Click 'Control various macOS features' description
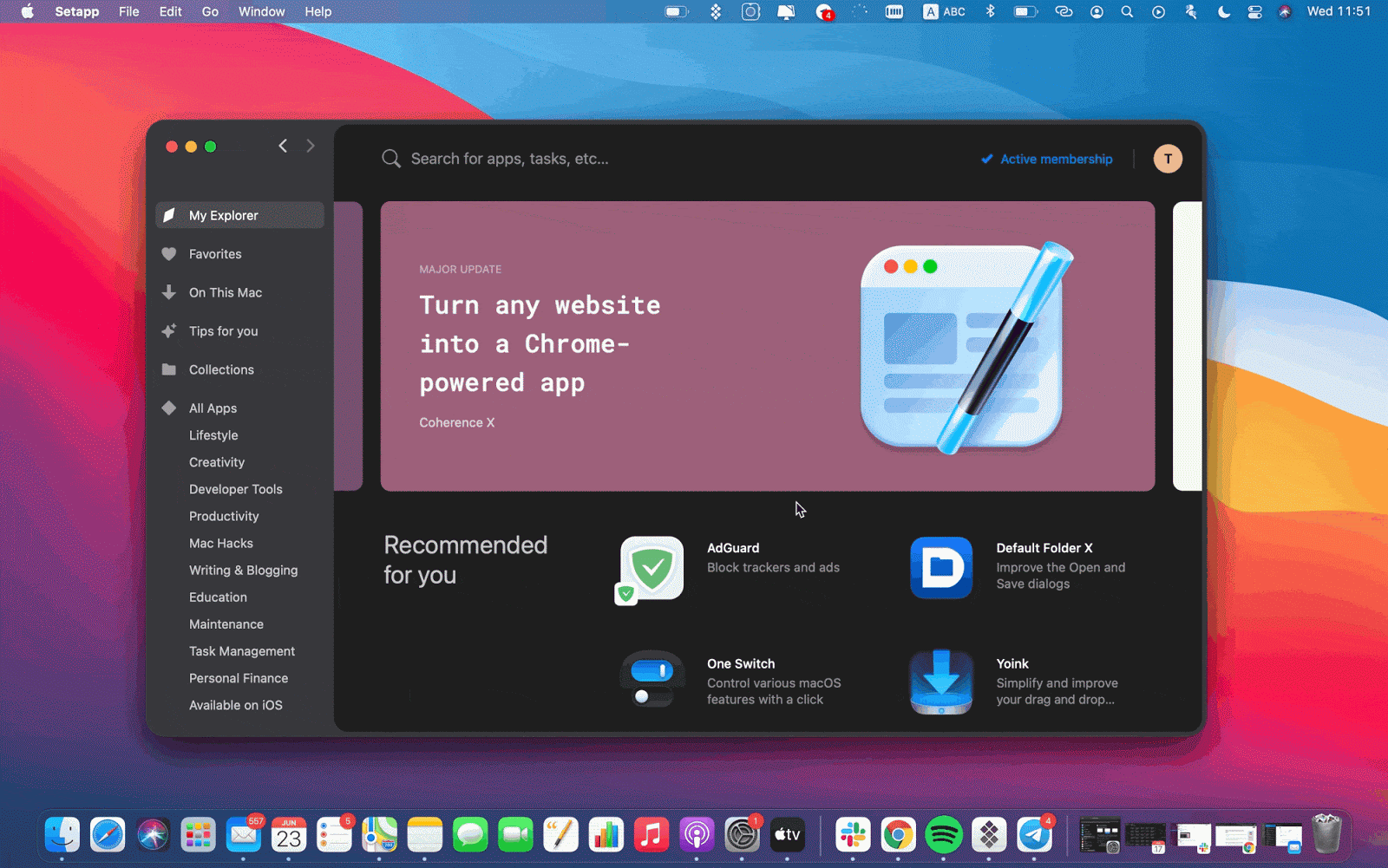The width and height of the screenshot is (1388, 868). (774, 691)
